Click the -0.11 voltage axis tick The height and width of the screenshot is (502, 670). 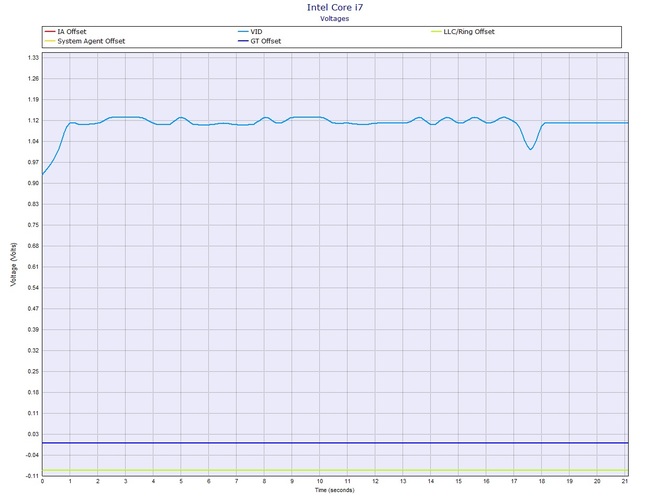coord(33,476)
